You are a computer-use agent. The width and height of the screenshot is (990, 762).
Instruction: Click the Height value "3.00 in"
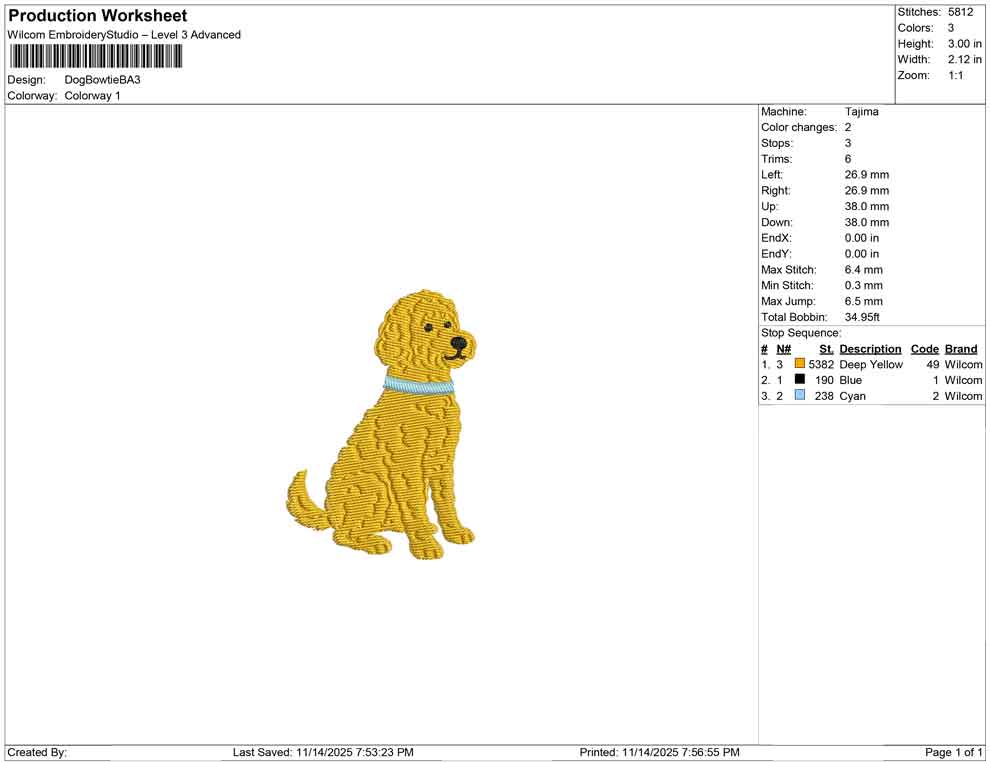[x=964, y=44]
